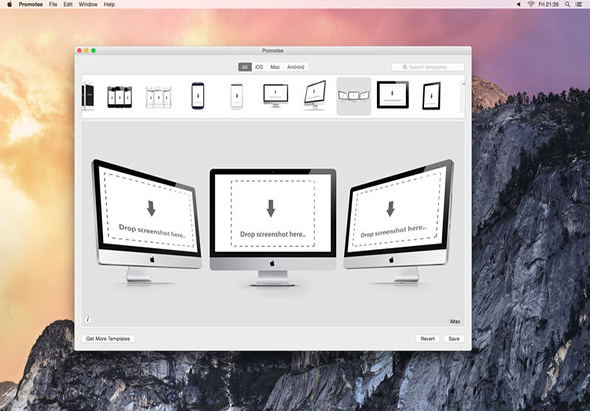Filter templates by iOS

259,67
